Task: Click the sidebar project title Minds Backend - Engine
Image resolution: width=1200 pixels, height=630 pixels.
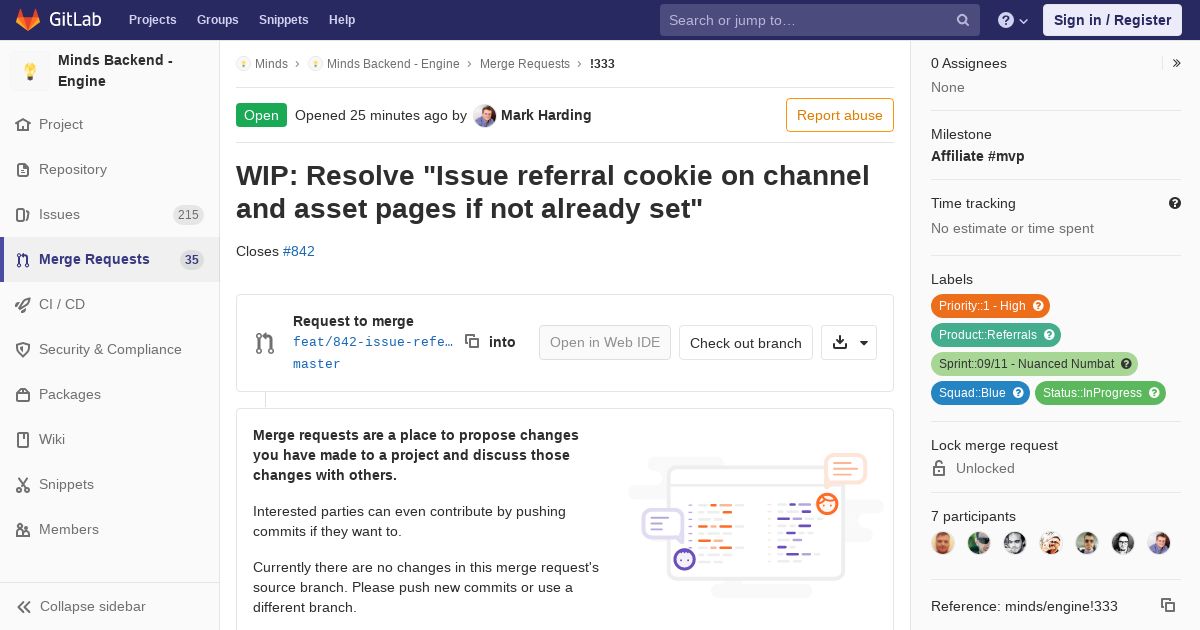Action: click(115, 71)
